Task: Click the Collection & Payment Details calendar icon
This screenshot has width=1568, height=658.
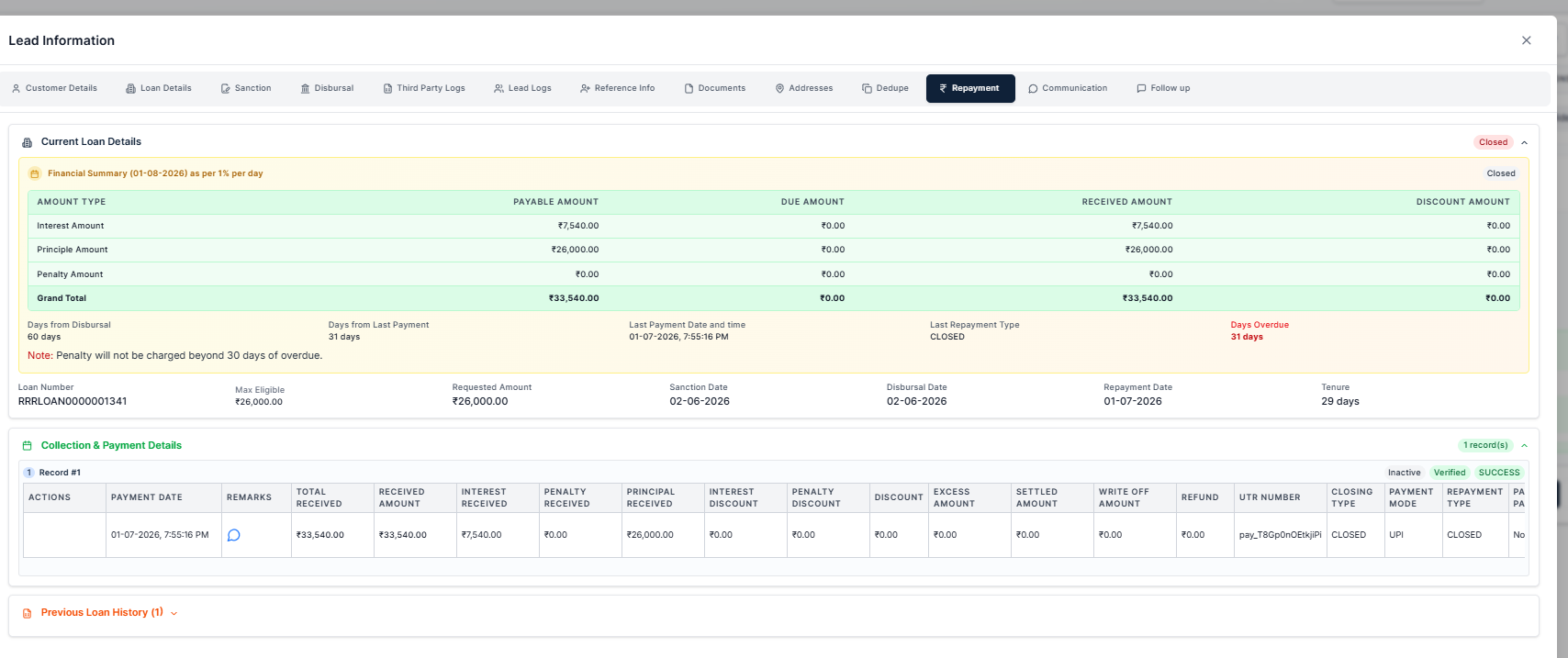Action: point(27,446)
